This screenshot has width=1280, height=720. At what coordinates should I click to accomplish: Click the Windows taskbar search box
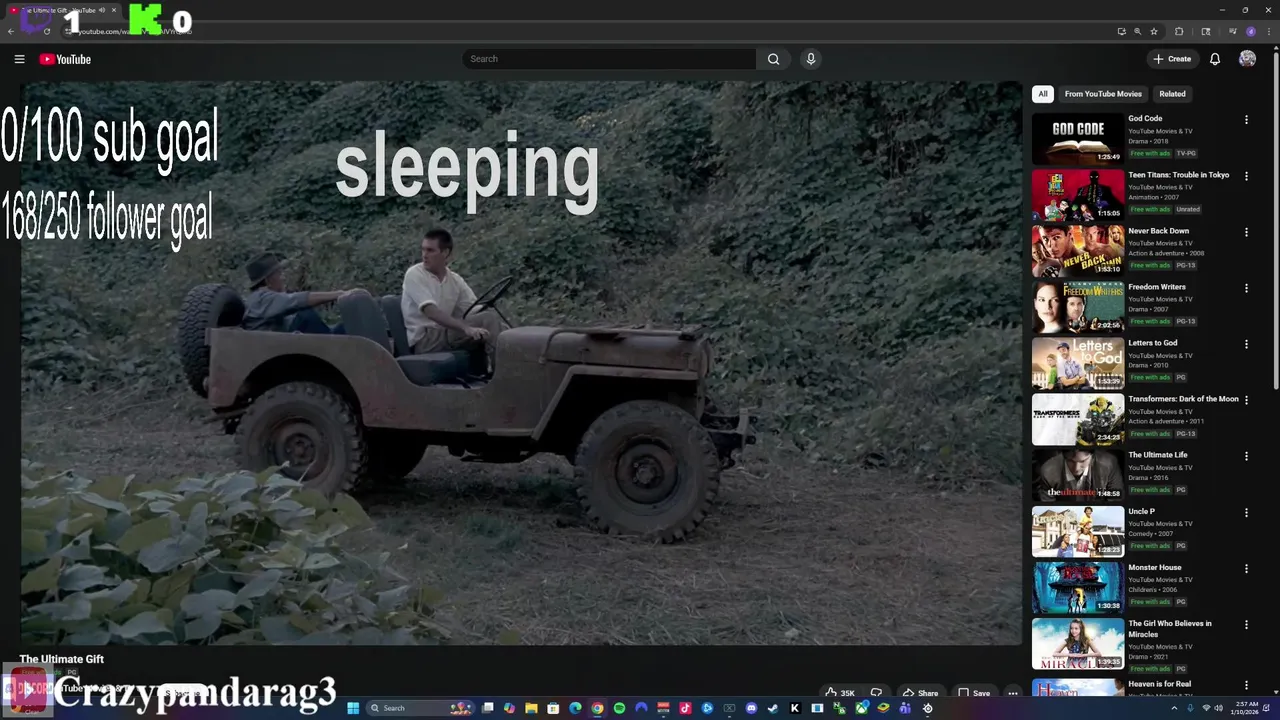(x=420, y=708)
